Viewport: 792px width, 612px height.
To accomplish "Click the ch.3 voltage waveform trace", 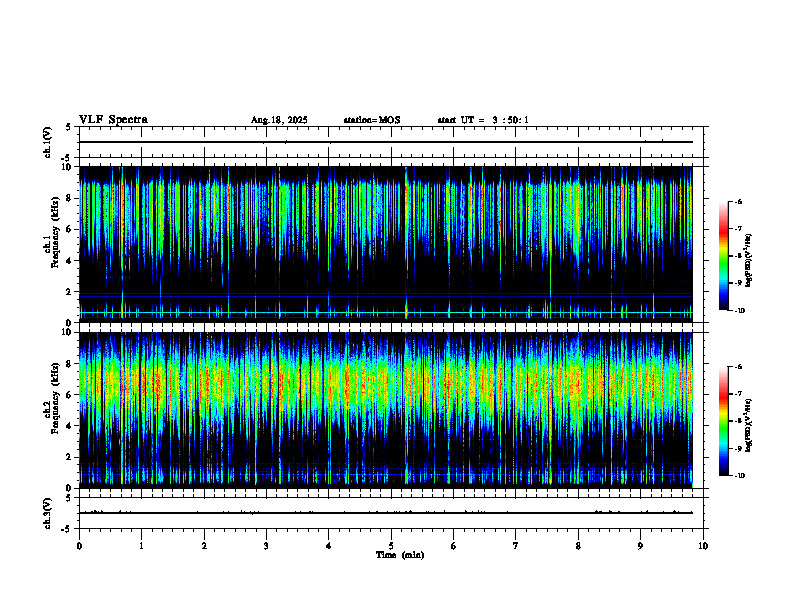I will click(x=385, y=513).
